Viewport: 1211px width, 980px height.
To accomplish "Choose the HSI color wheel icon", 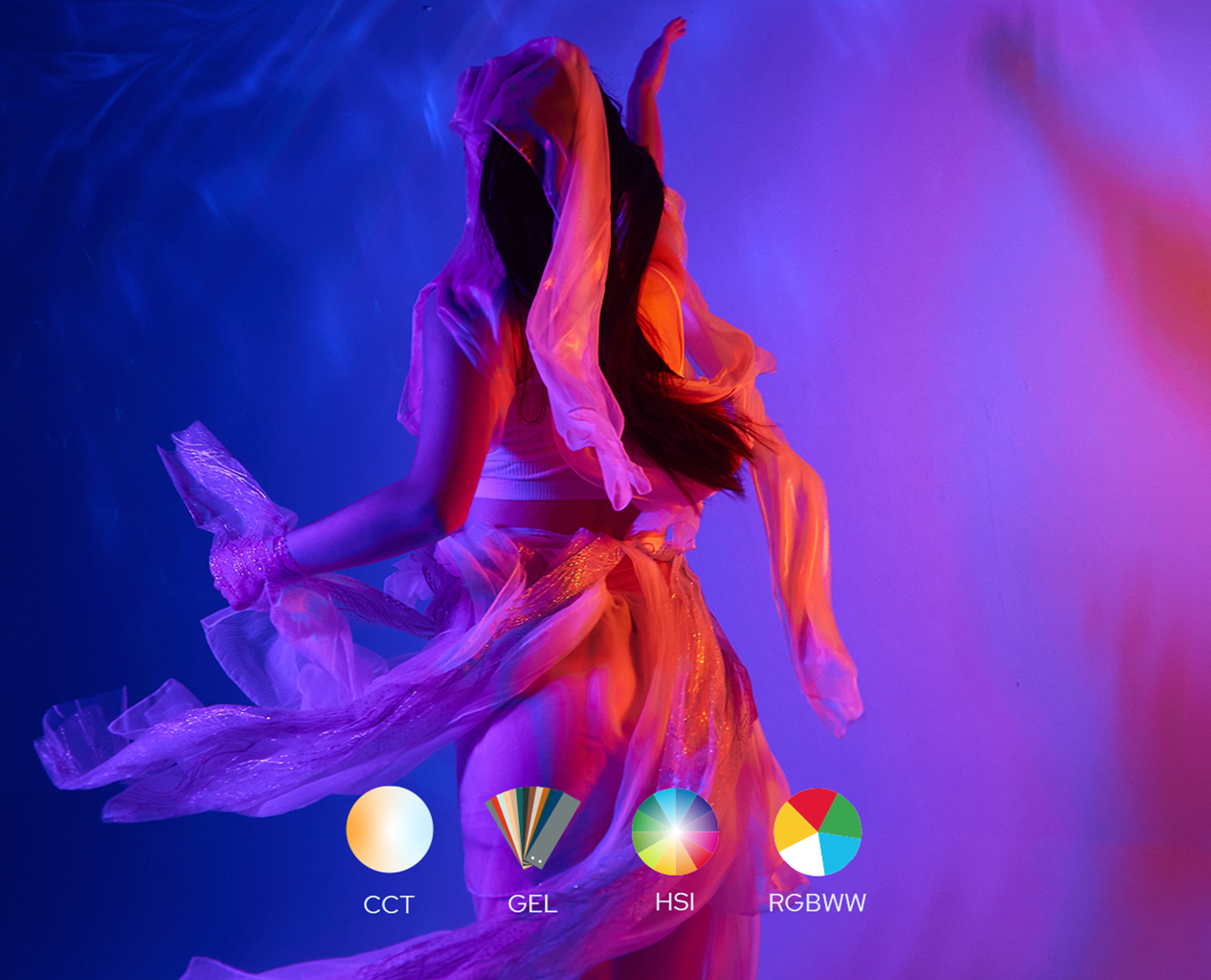I will pyautogui.click(x=675, y=831).
